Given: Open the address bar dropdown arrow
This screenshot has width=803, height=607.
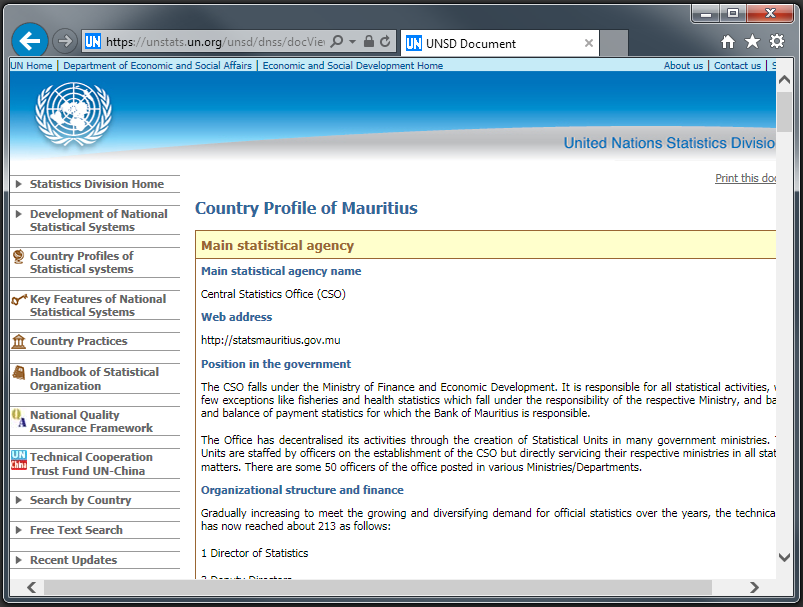Looking at the screenshot, I should [x=352, y=41].
